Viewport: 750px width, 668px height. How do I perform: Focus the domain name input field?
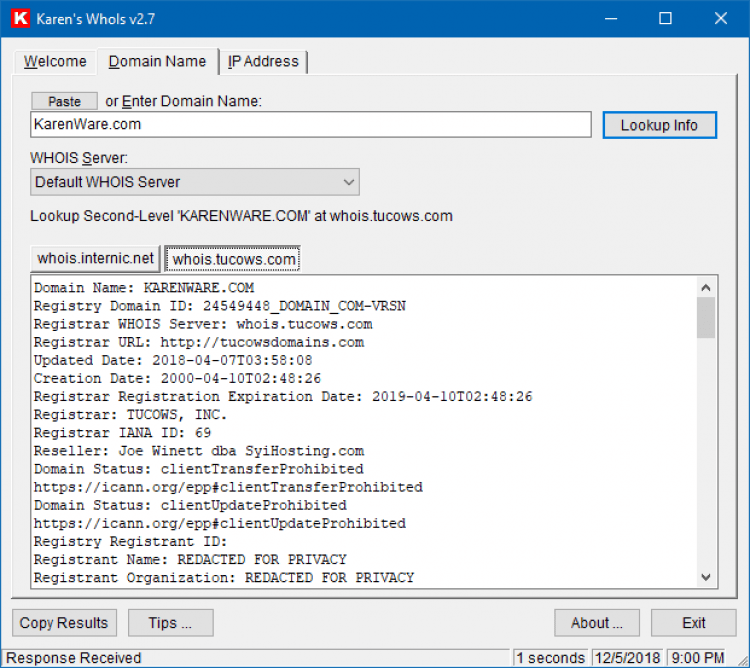311,125
